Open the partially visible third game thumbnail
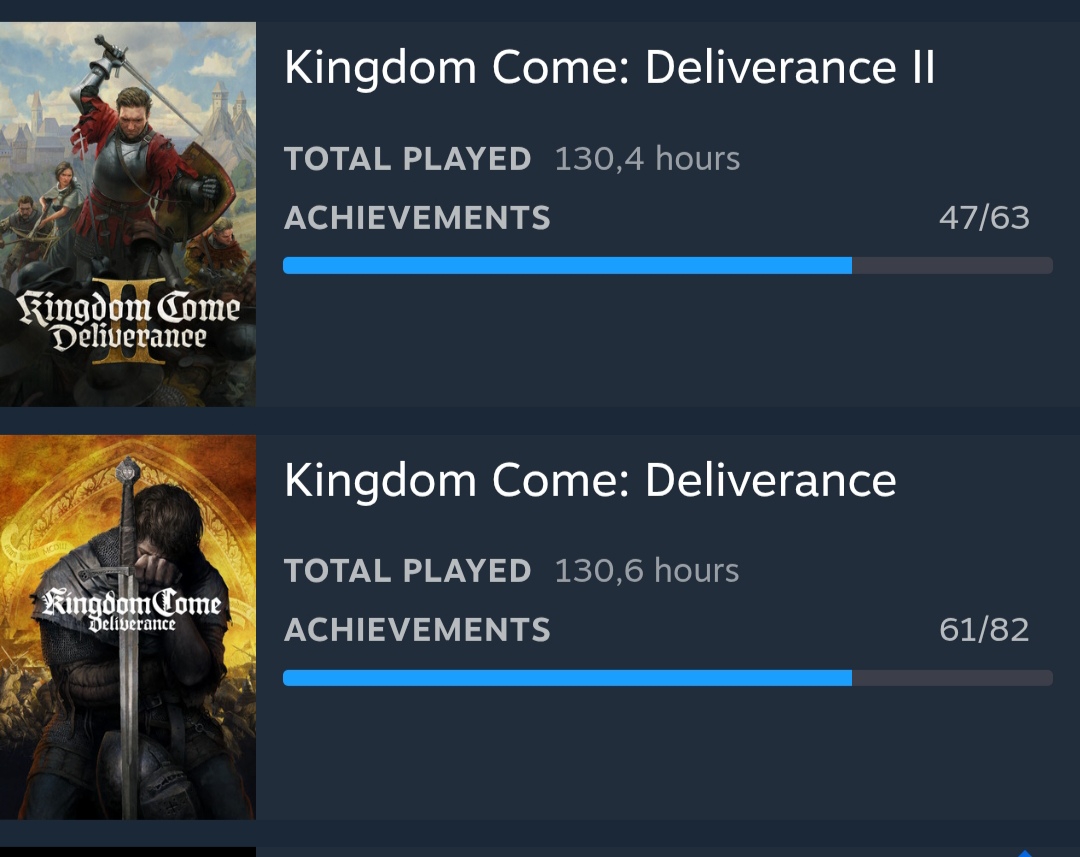The width and height of the screenshot is (1080, 857). 128,852
